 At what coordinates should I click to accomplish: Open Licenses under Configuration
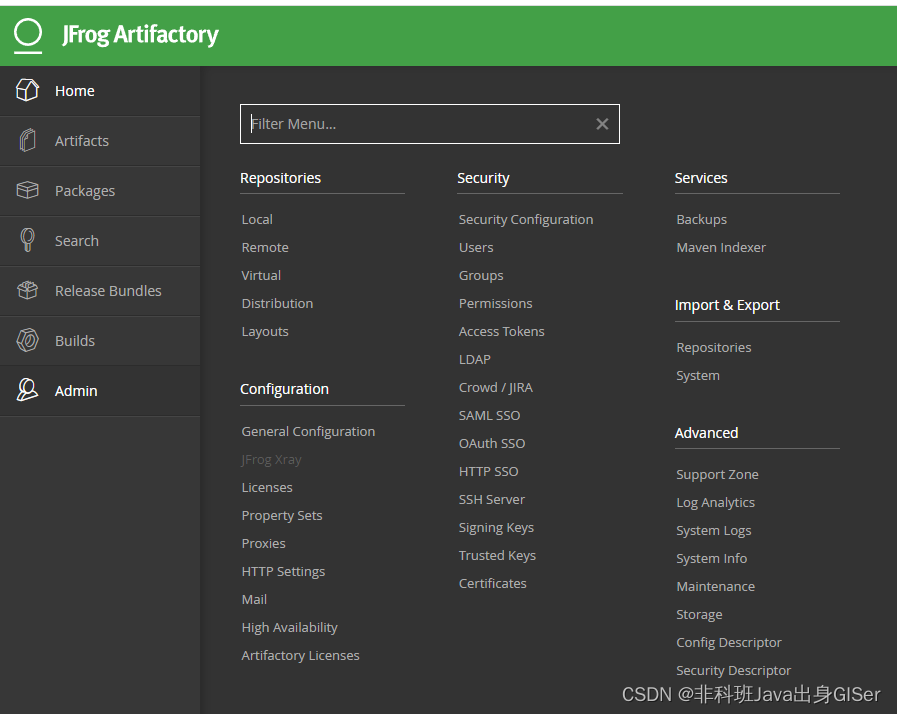click(x=267, y=488)
